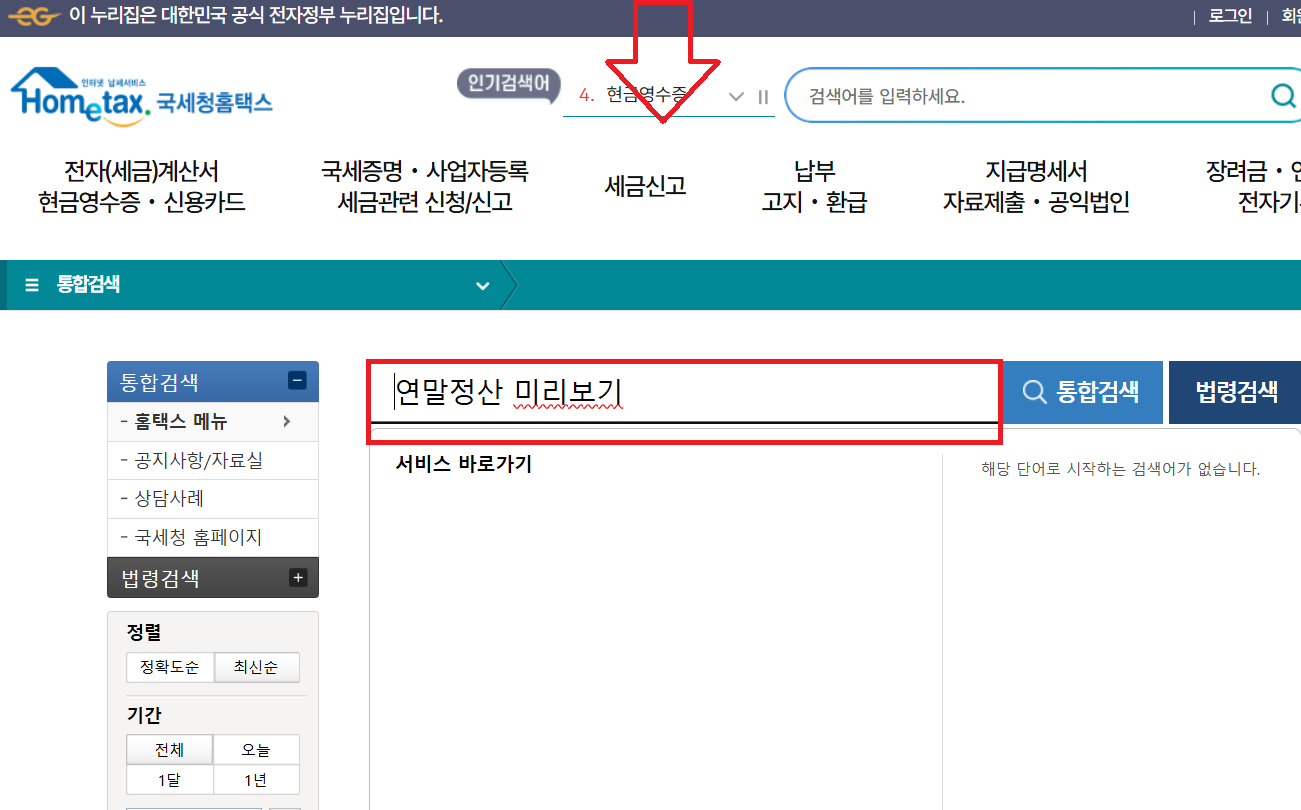Screen dimensions: 1301x810
Task: Click the Hometax 국세청홈택스 logo
Action: (141, 97)
